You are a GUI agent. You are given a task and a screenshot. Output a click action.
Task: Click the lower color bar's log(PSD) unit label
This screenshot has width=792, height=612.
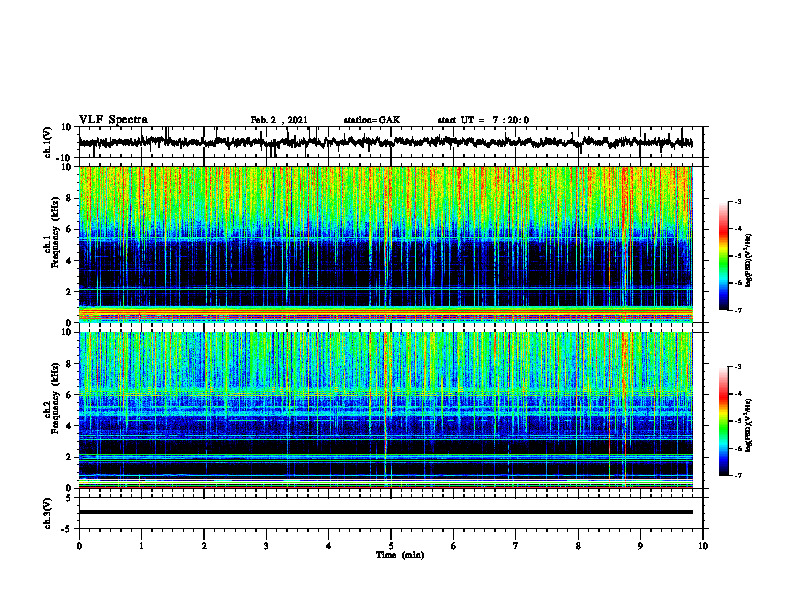click(x=749, y=426)
